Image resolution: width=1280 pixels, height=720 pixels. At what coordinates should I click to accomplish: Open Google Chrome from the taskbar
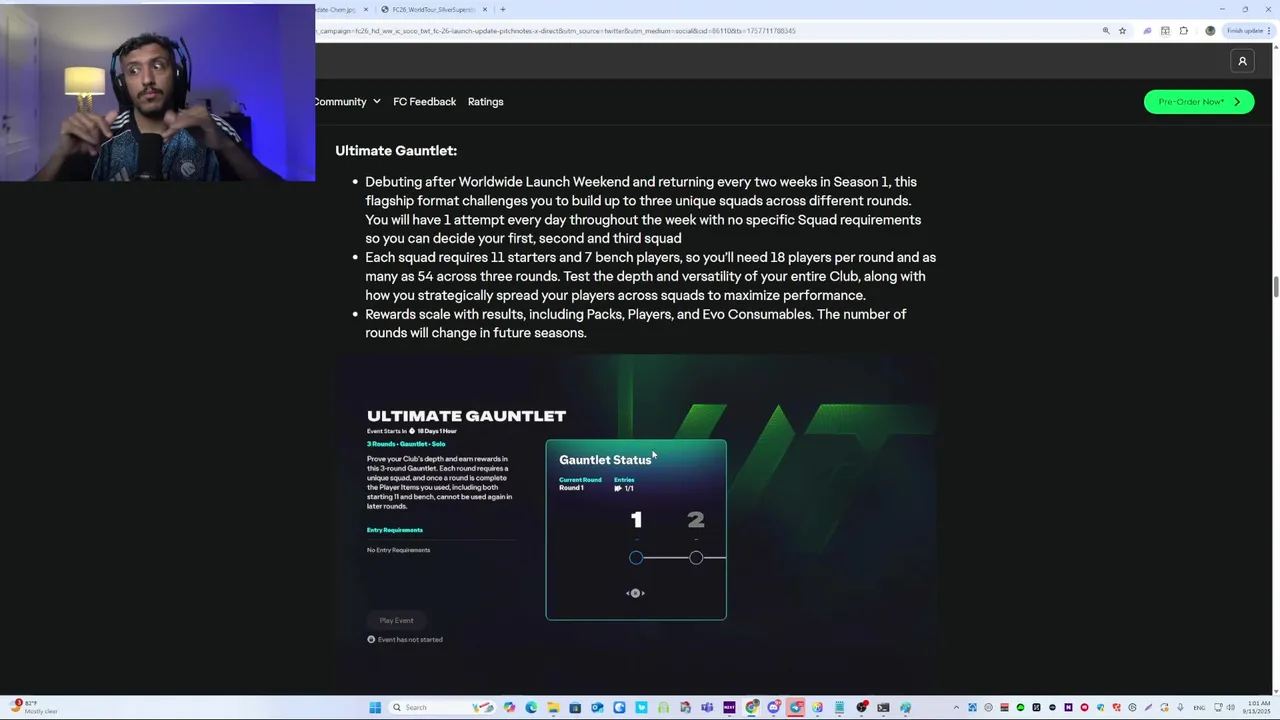coord(751,708)
